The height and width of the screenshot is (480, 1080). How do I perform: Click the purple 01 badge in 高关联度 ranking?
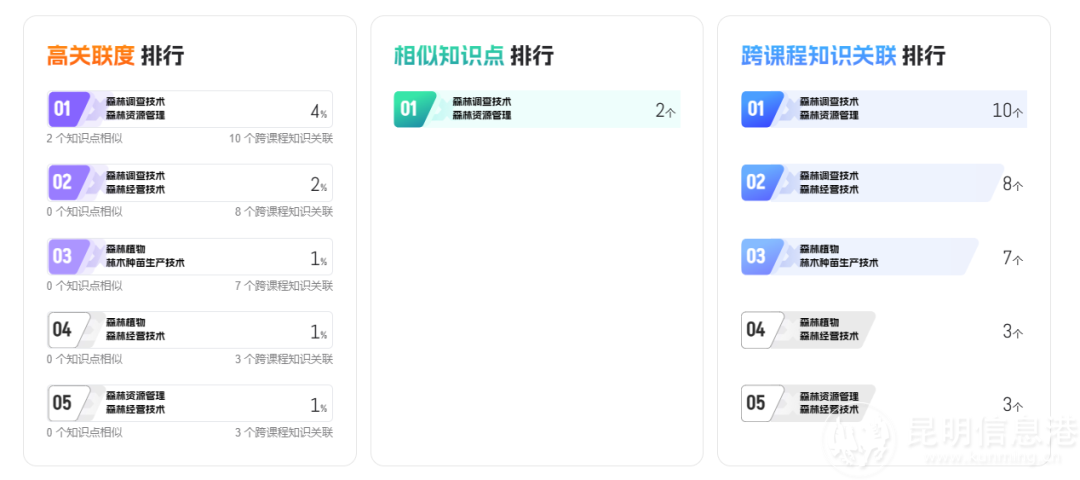click(64, 109)
